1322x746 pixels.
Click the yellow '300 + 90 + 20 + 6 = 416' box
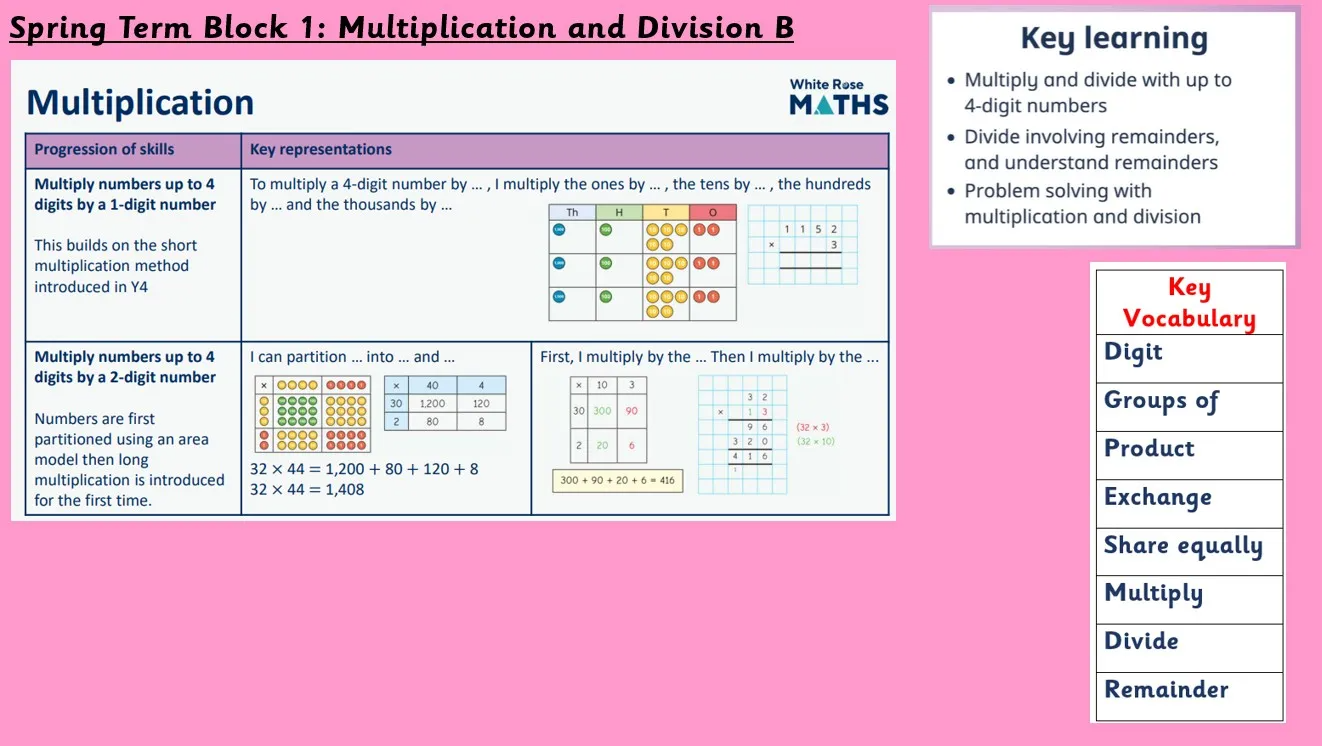617,480
